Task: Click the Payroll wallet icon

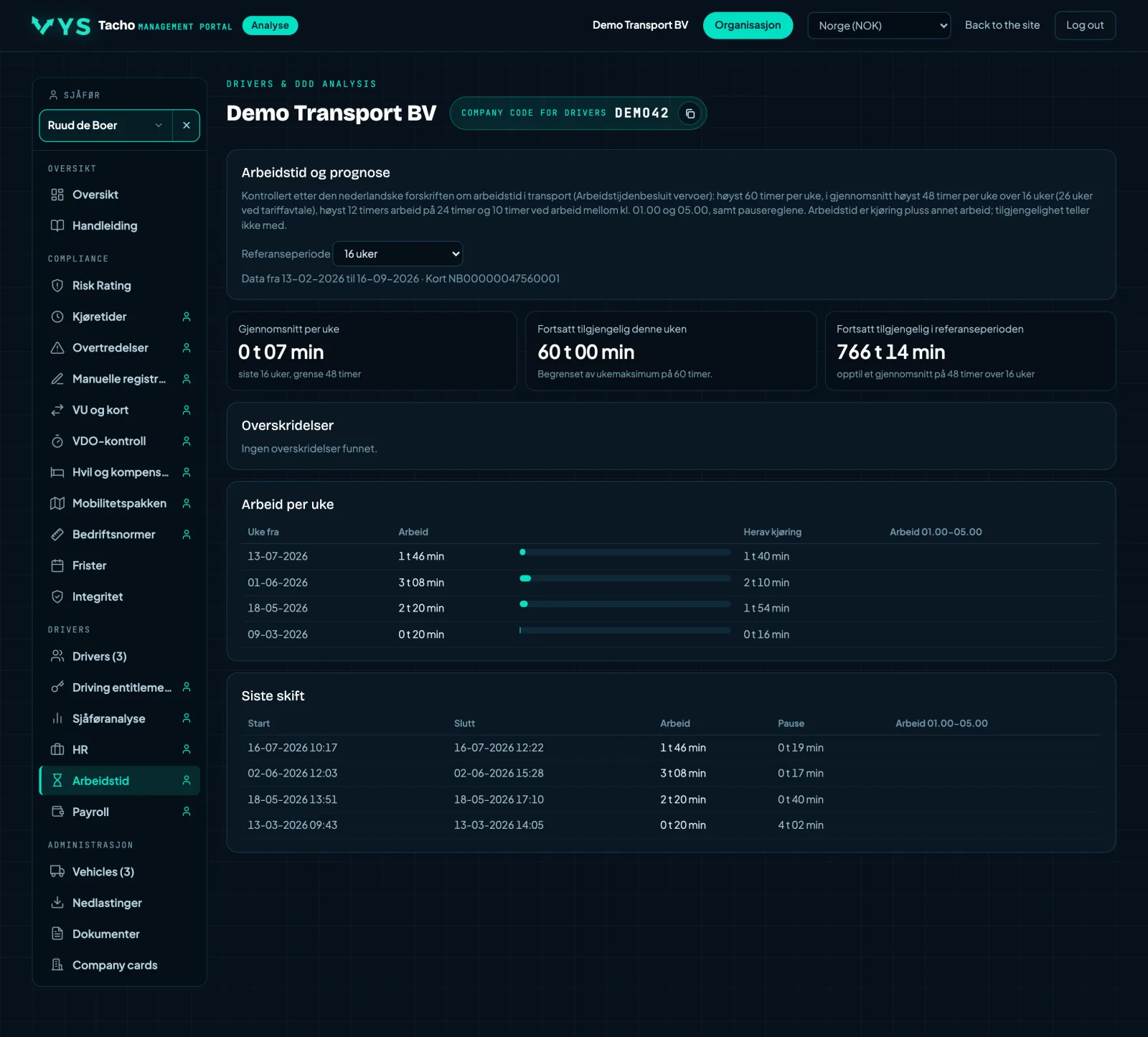Action: point(57,812)
